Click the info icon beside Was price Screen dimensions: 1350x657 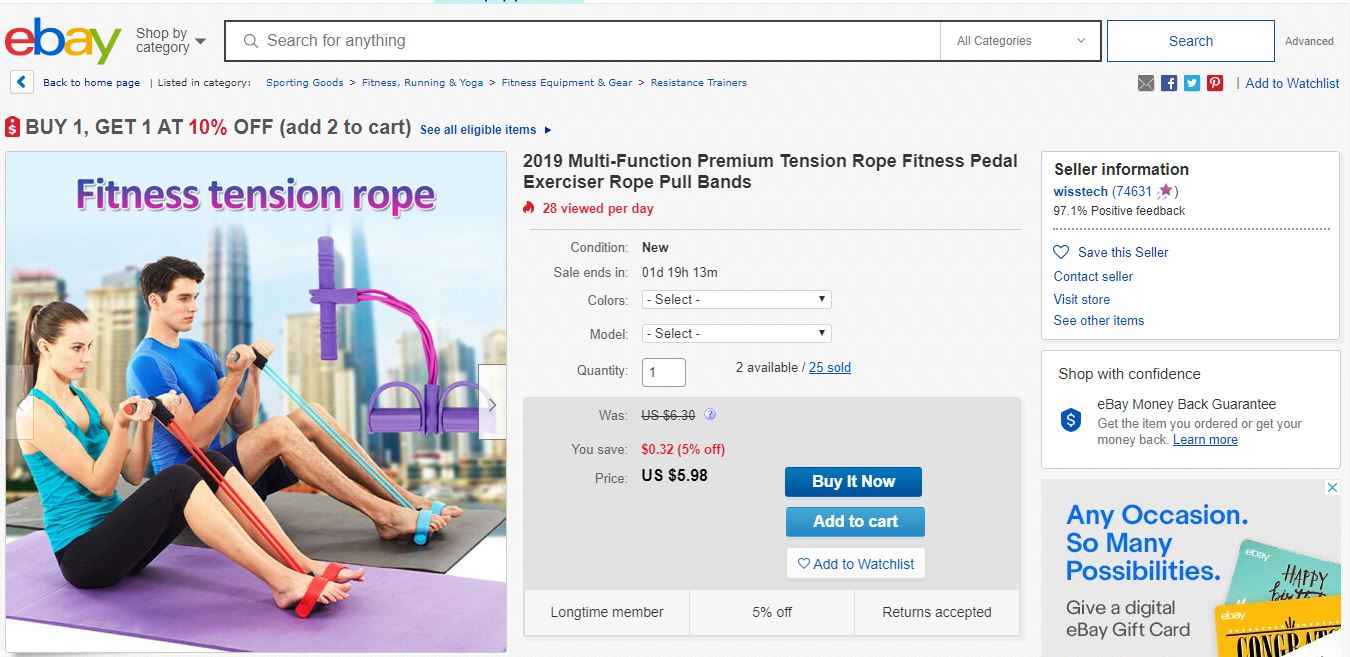point(710,415)
